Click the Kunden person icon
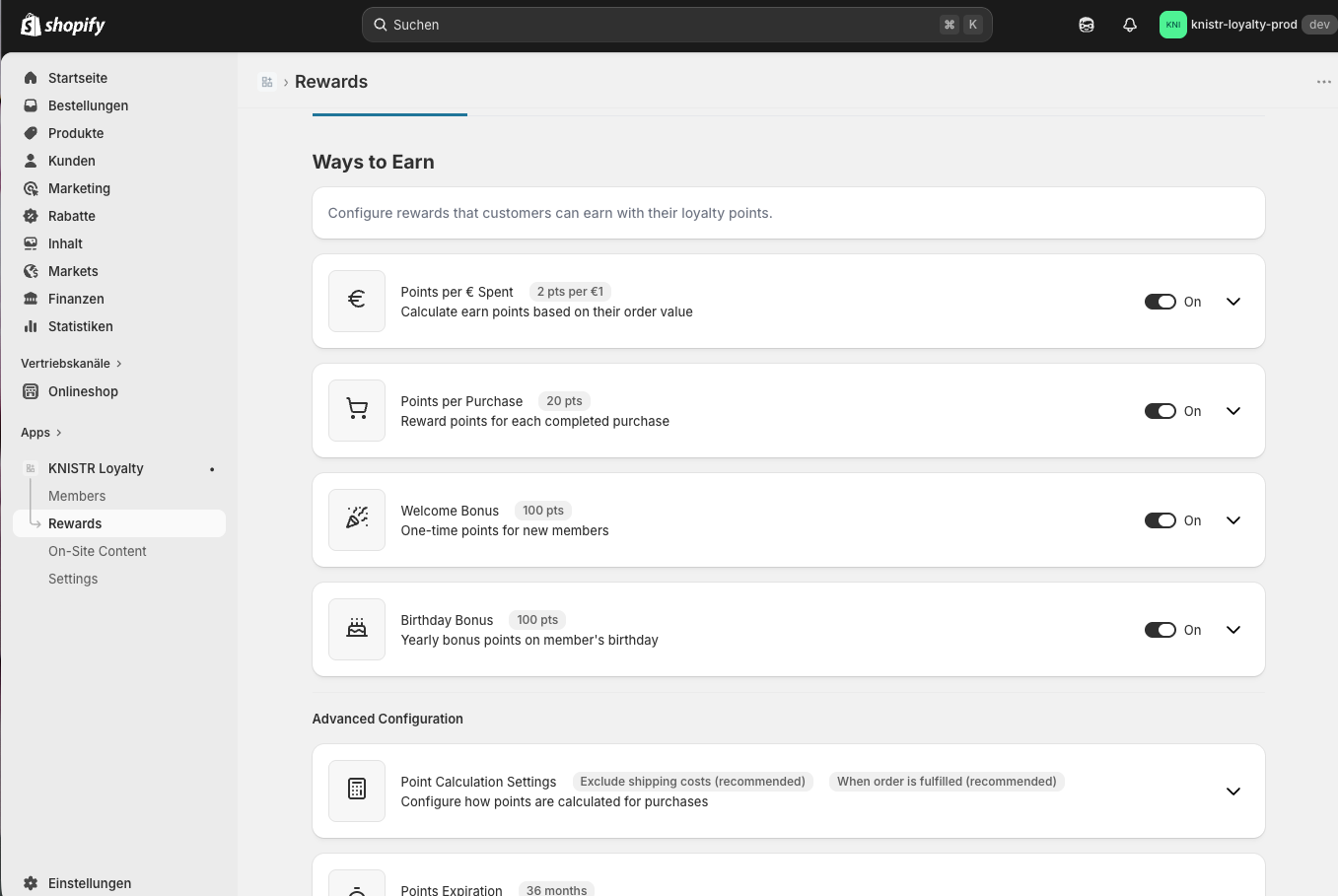Image resolution: width=1338 pixels, height=896 pixels. coord(31,161)
